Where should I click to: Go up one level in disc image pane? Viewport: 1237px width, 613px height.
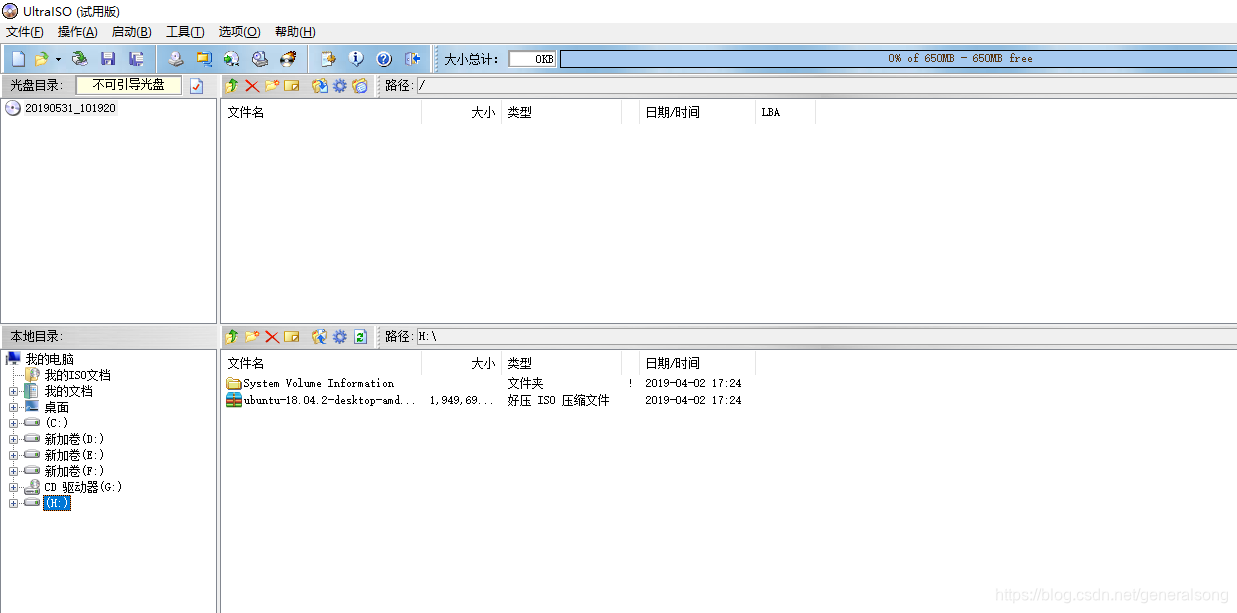232,86
